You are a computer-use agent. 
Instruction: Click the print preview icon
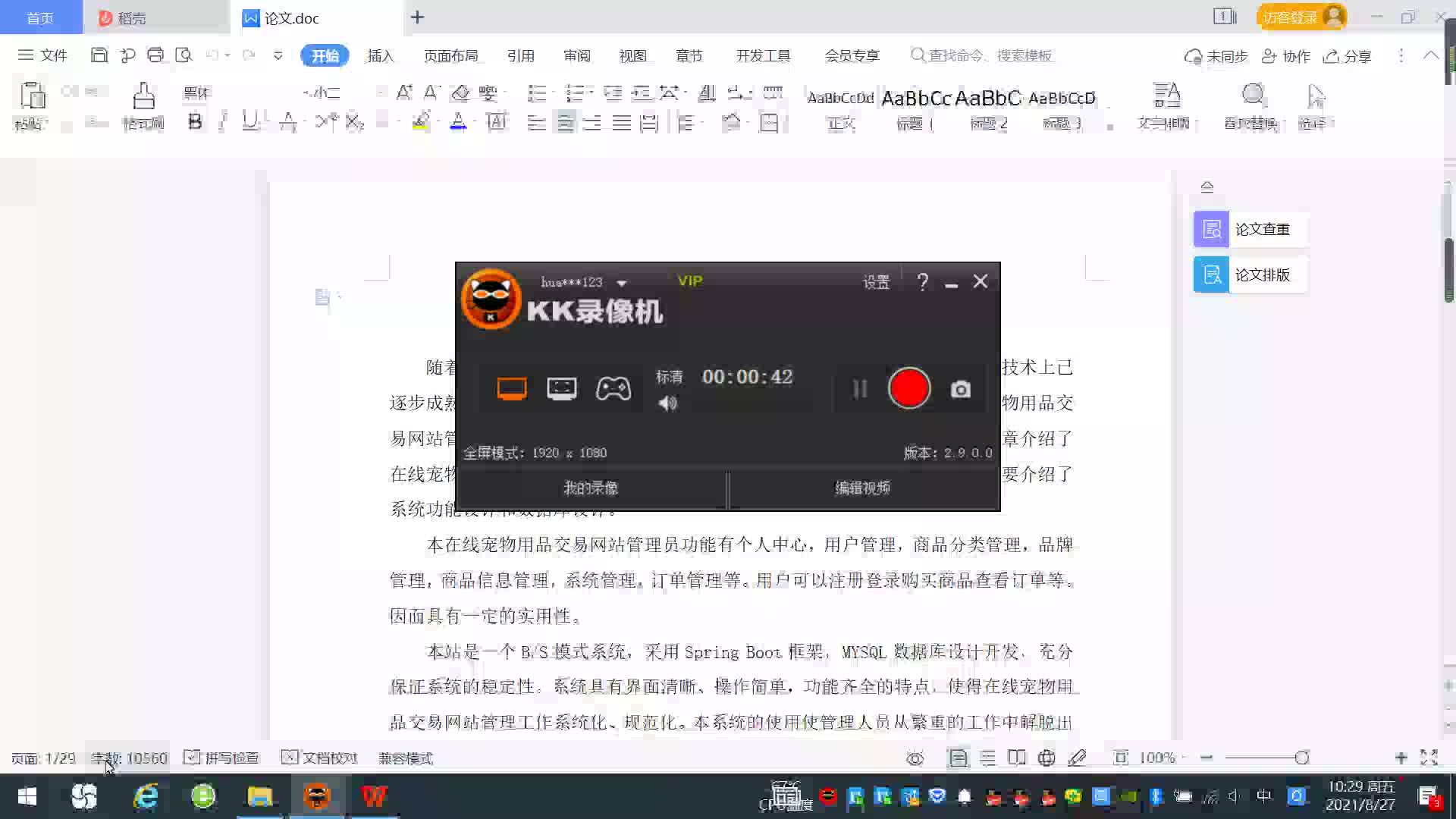(184, 55)
